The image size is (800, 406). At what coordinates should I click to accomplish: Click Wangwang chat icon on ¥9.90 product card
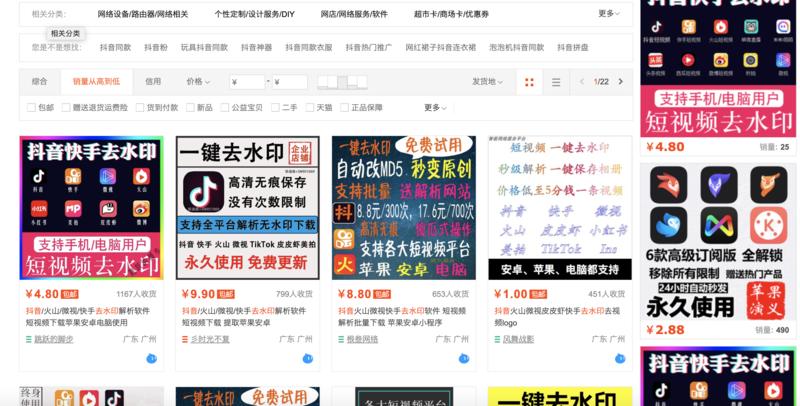(308, 359)
